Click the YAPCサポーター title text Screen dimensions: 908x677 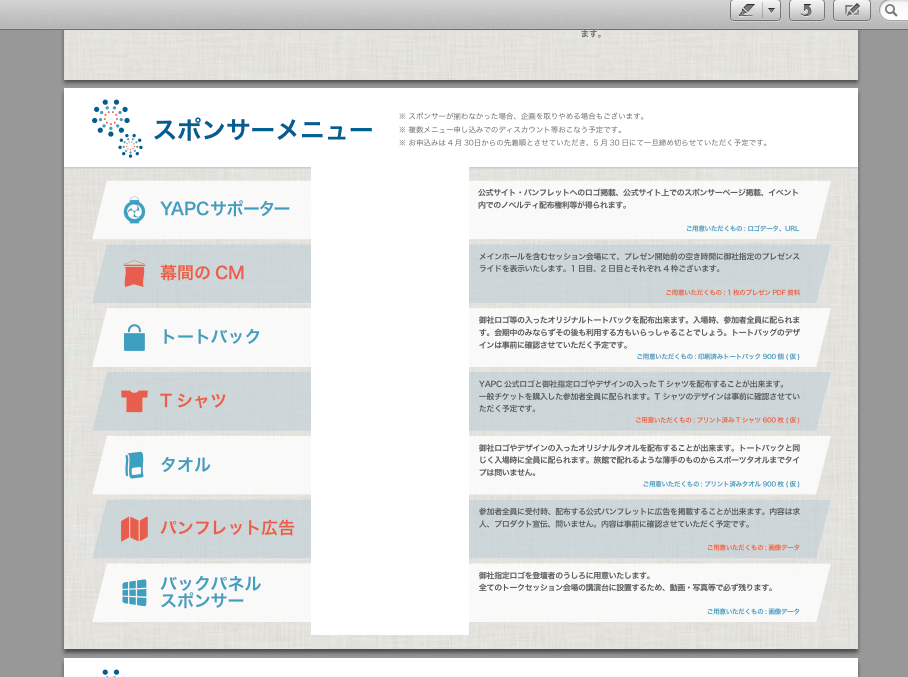coord(225,208)
